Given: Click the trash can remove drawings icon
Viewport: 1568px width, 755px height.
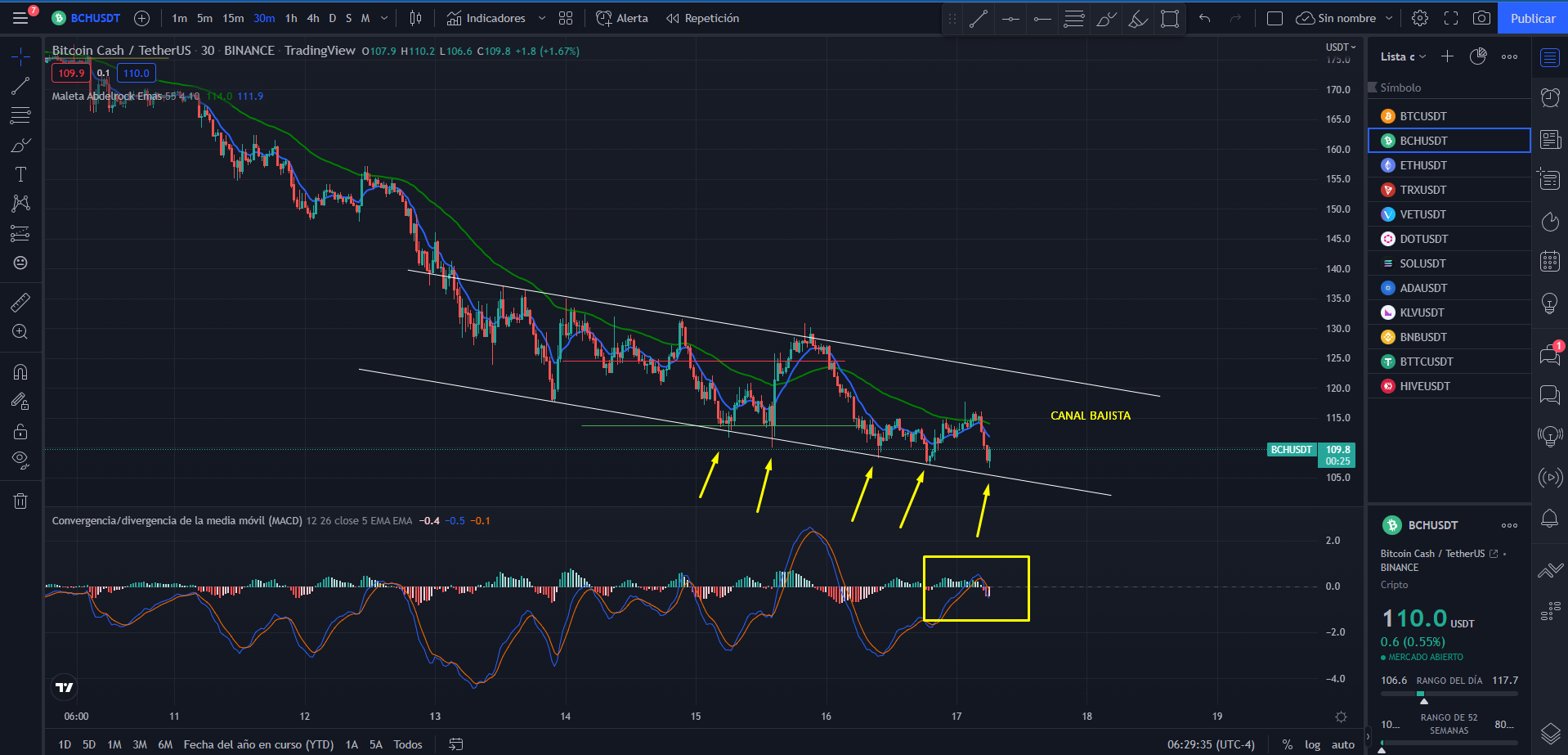Looking at the screenshot, I should [x=20, y=501].
